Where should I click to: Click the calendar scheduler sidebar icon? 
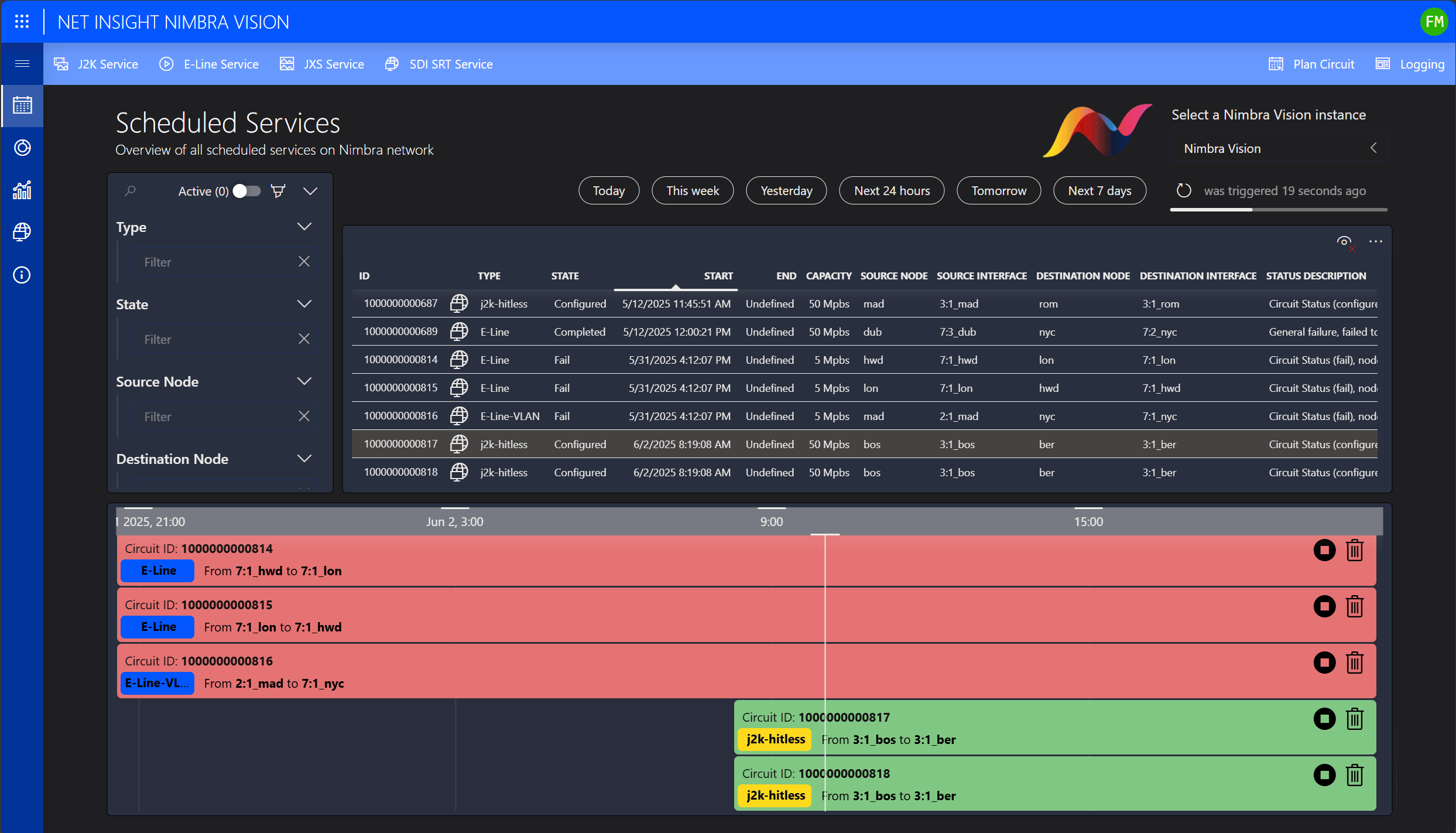[x=22, y=105]
